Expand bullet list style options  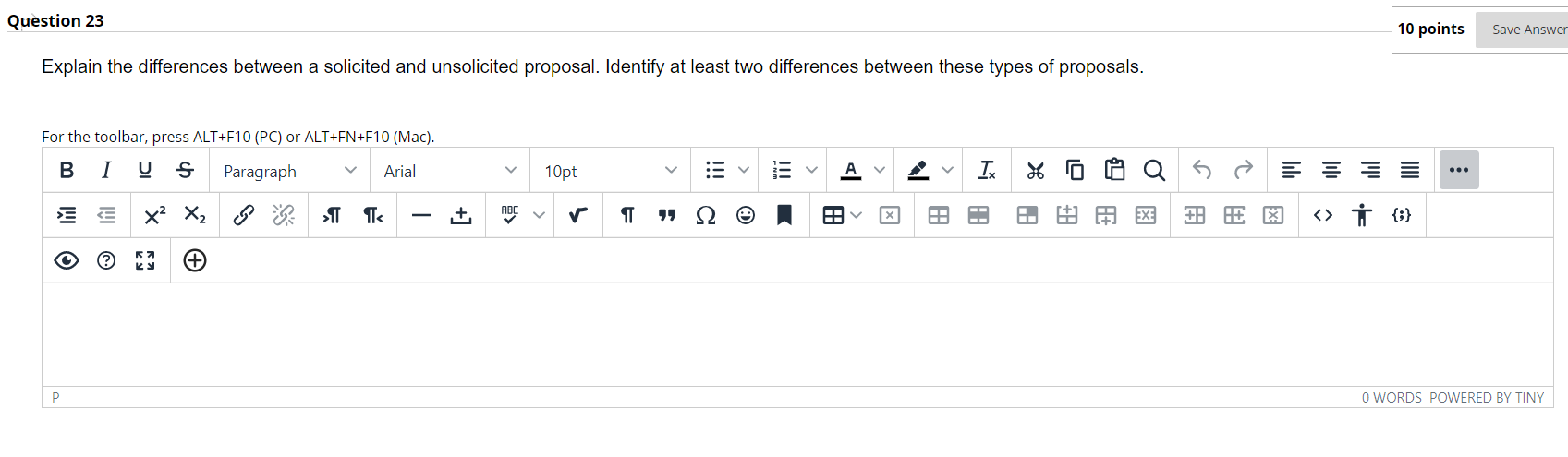pyautogui.click(x=744, y=170)
